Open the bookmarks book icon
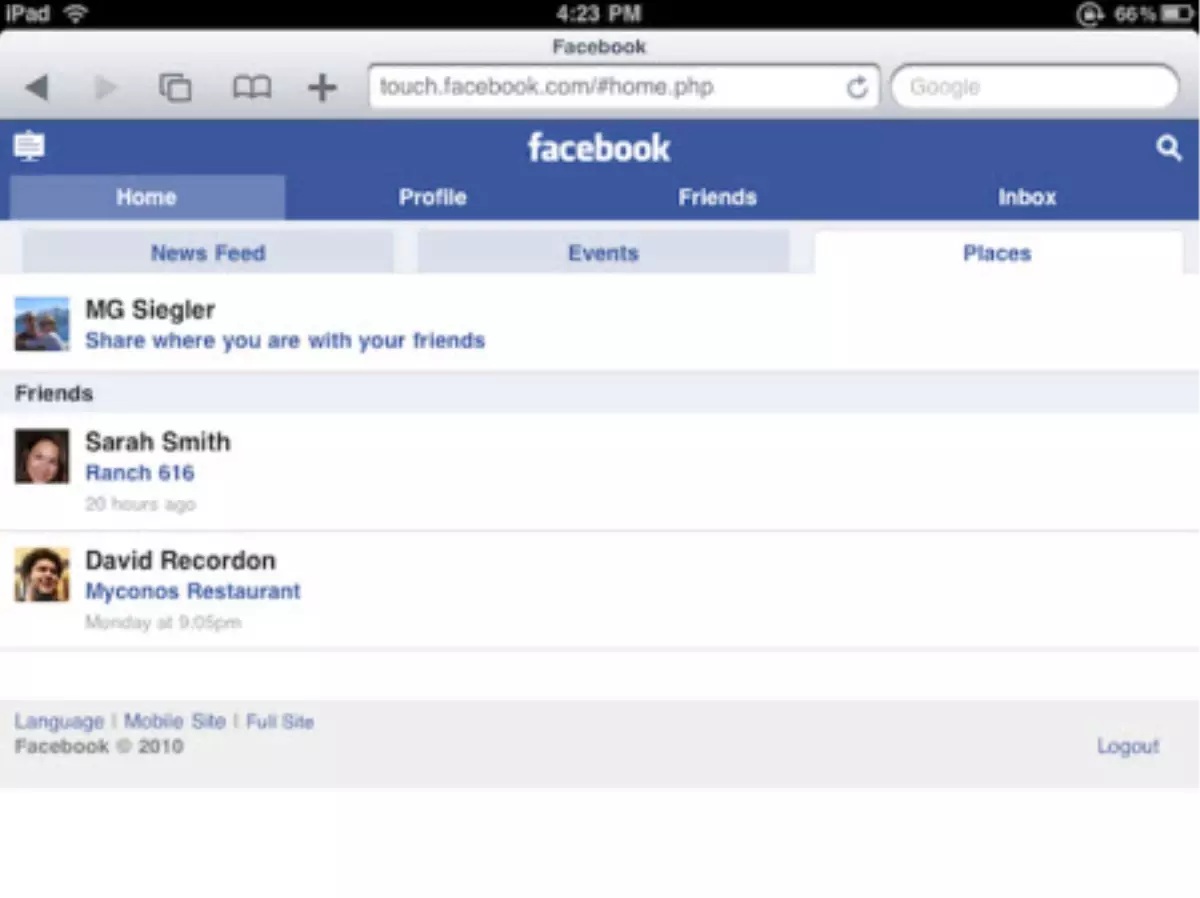Screen dimensions: 1200x898 pos(252,88)
